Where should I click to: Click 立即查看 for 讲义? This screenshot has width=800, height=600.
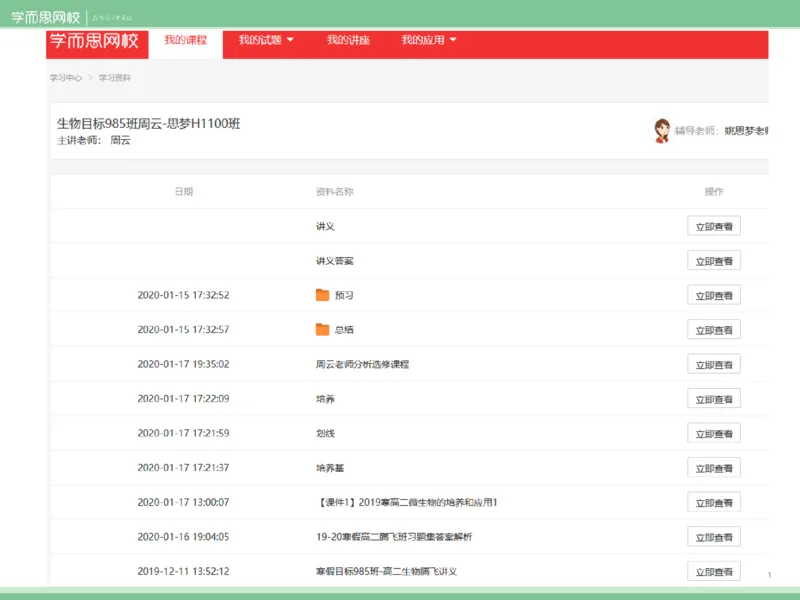click(714, 226)
